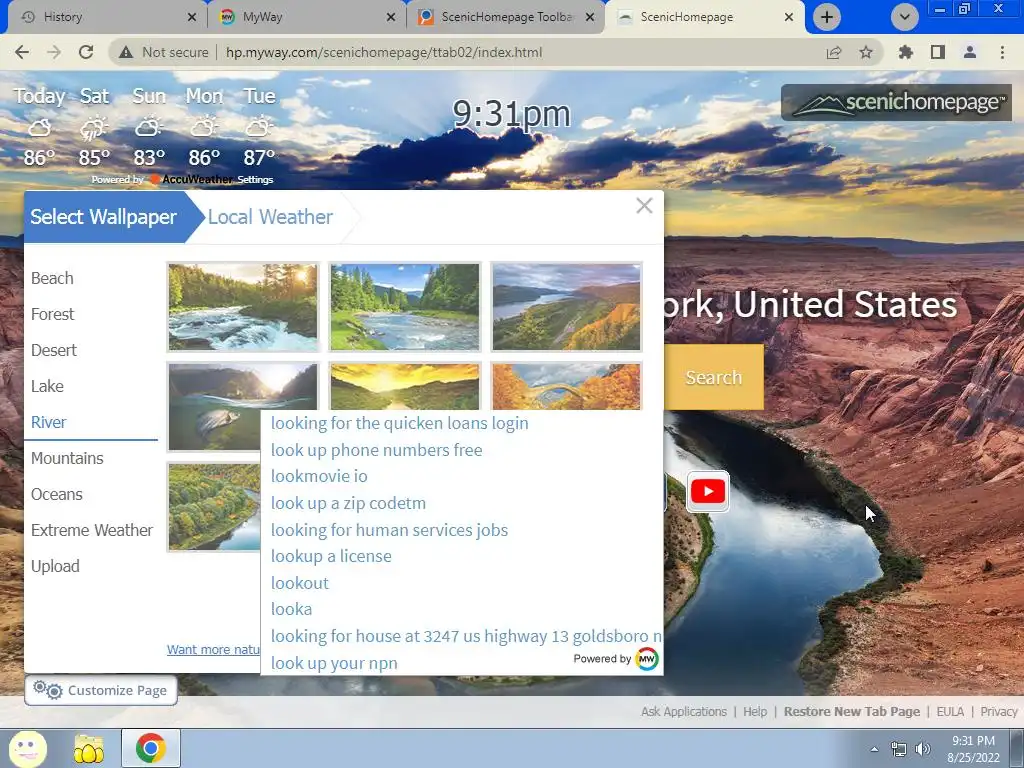Close the Select Wallpaper dialog
Image resolution: width=1024 pixels, height=768 pixels.
pyautogui.click(x=644, y=206)
